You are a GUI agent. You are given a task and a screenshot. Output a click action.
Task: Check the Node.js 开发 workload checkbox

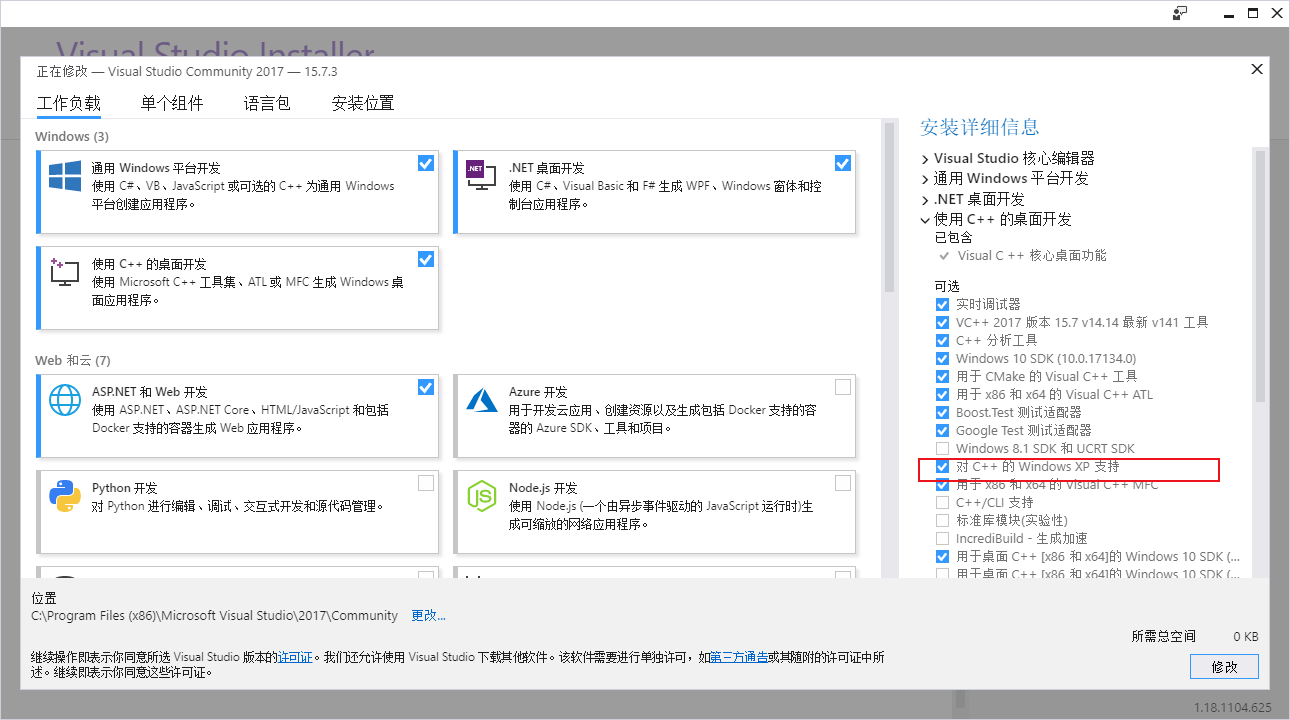[x=843, y=483]
